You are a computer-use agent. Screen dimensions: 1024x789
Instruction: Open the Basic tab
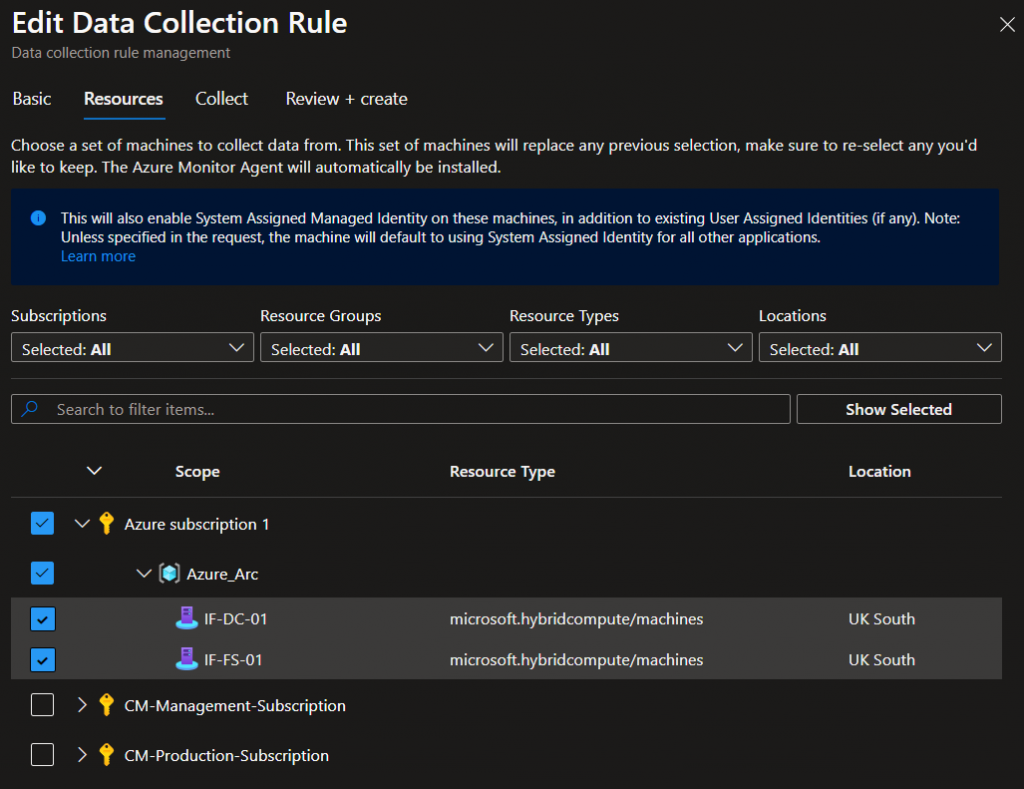coord(31,98)
